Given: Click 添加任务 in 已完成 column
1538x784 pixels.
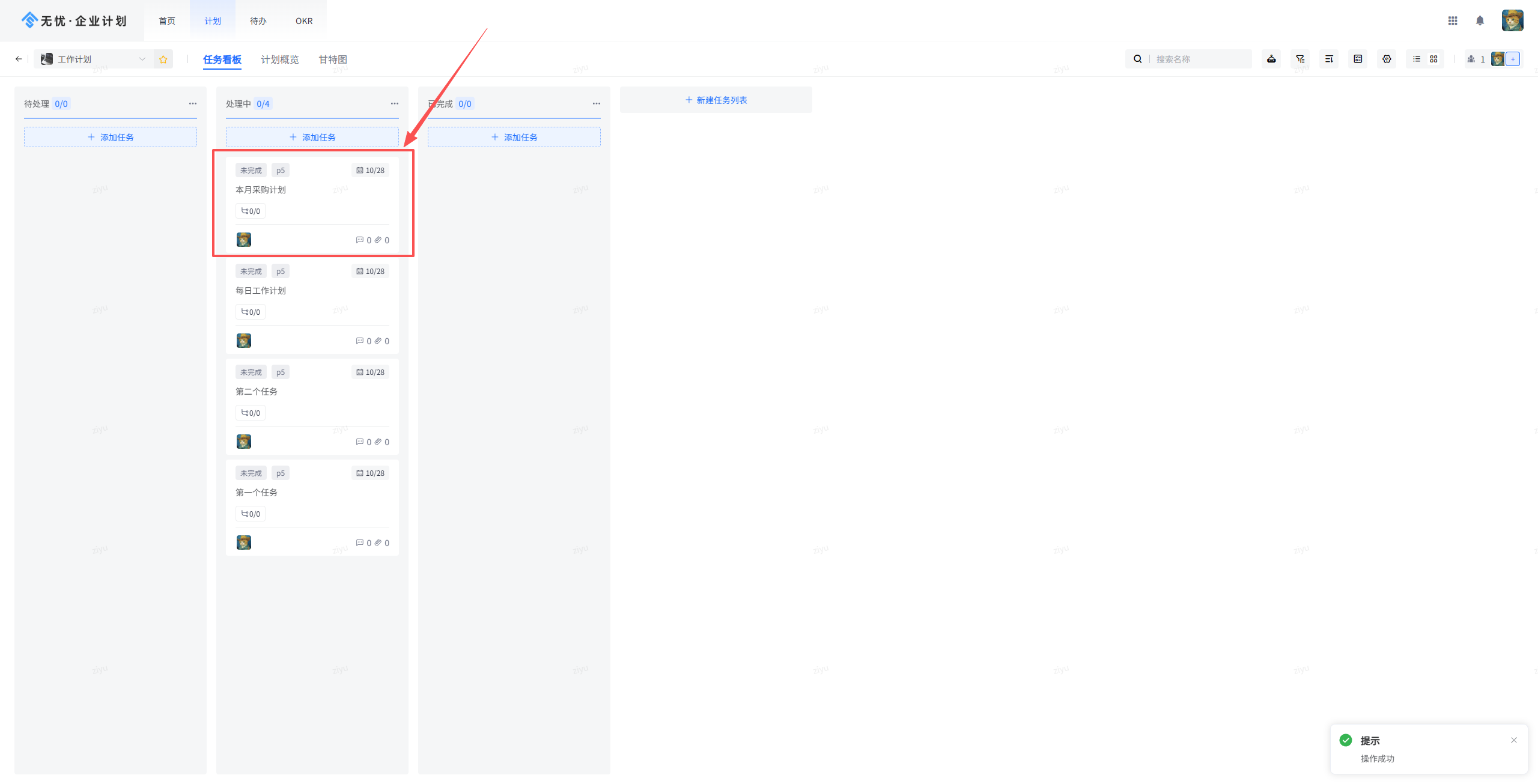Looking at the screenshot, I should pos(514,137).
